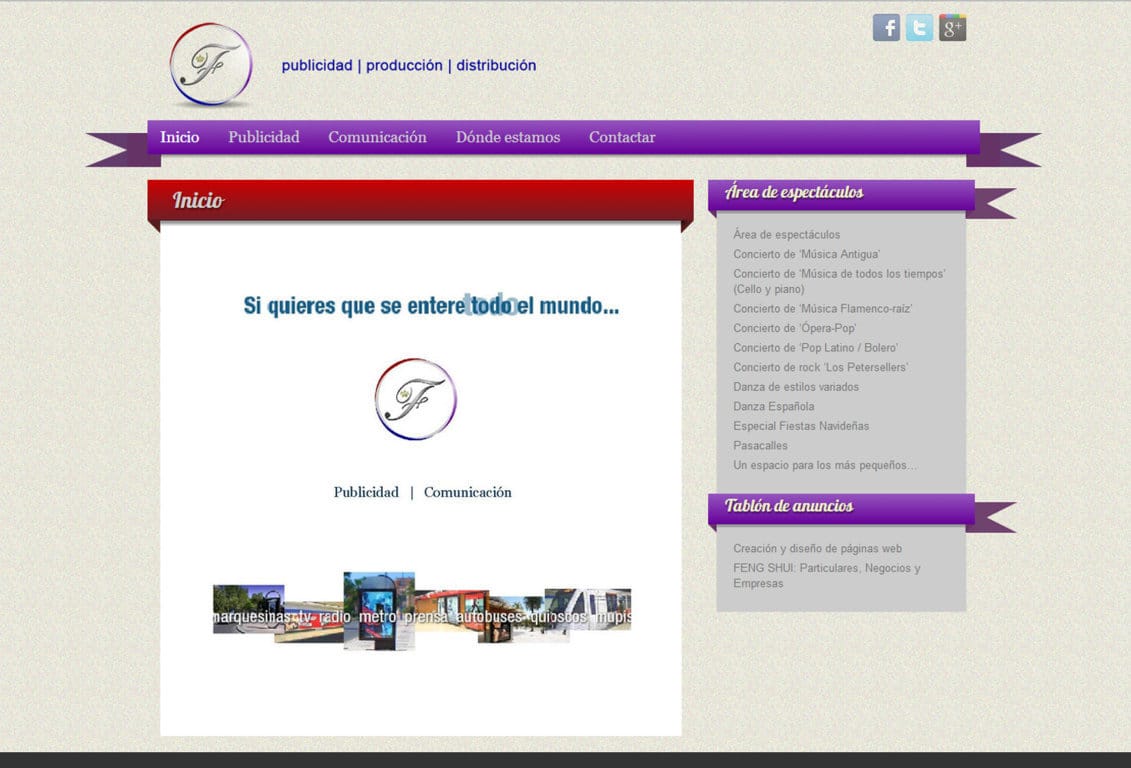Image resolution: width=1131 pixels, height=768 pixels.
Task: Go to Inicio in navigation bar
Action: [x=180, y=137]
